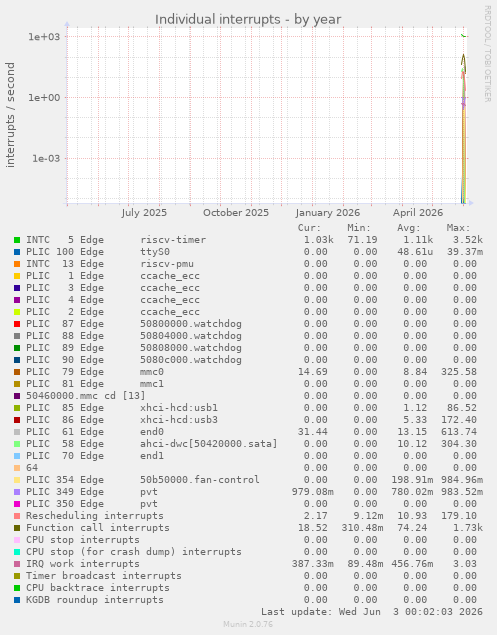Click the xhci-hcd:usb3 legend label
The height and width of the screenshot is (635, 497).
tap(179, 420)
